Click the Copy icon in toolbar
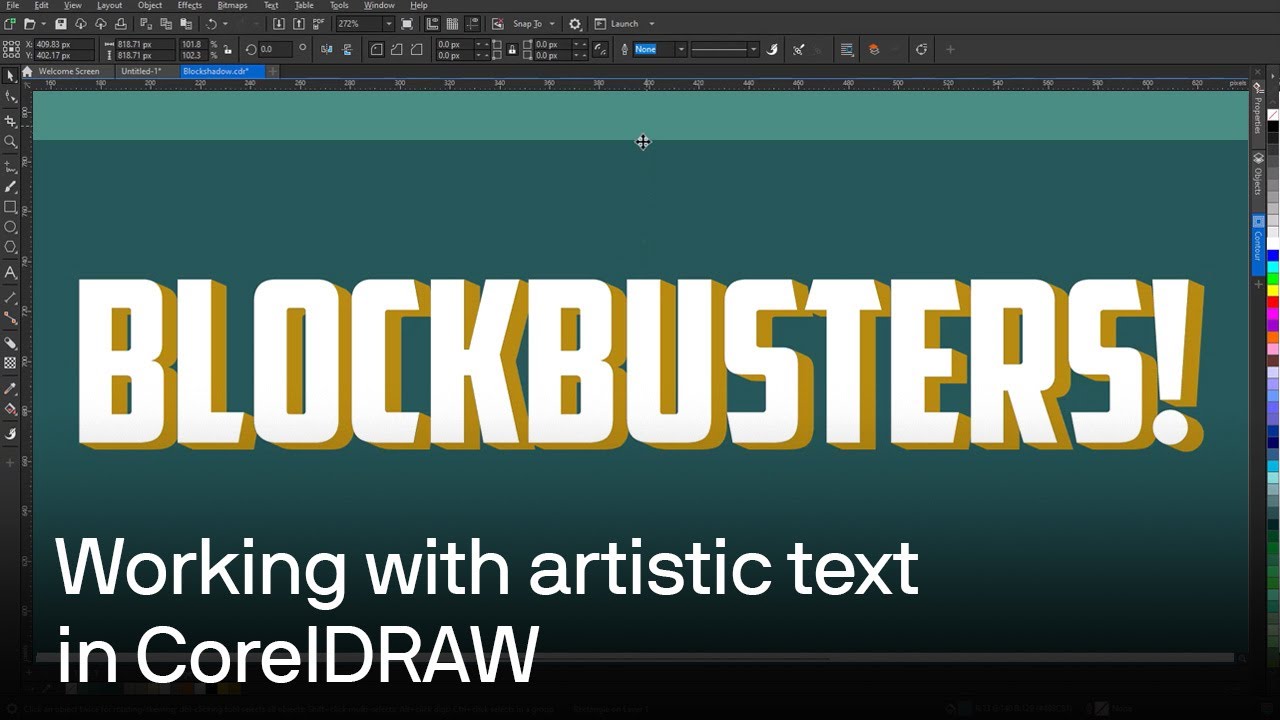This screenshot has width=1280, height=720. 165,24
